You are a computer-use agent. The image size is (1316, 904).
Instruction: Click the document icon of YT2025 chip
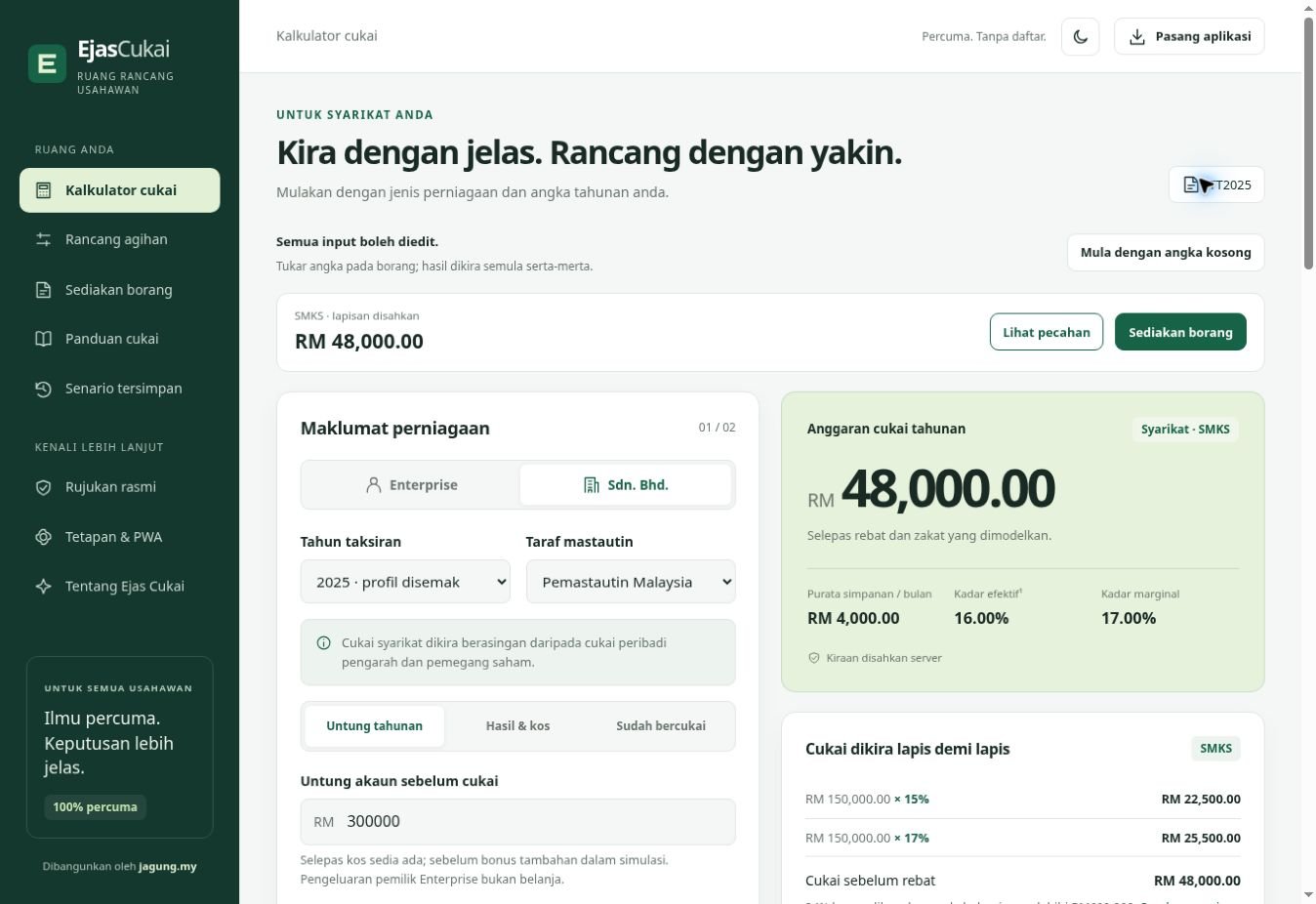1191,185
